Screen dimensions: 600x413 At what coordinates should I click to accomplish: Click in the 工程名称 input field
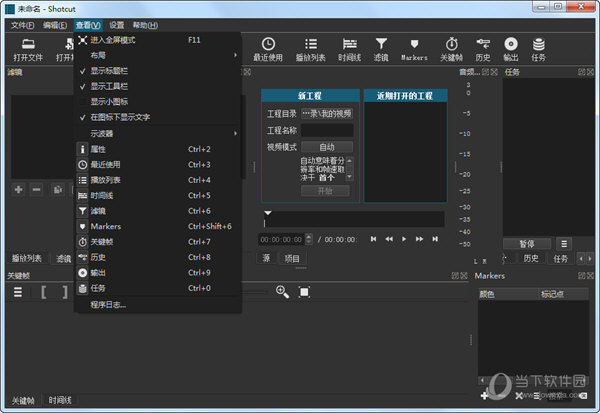(x=327, y=131)
